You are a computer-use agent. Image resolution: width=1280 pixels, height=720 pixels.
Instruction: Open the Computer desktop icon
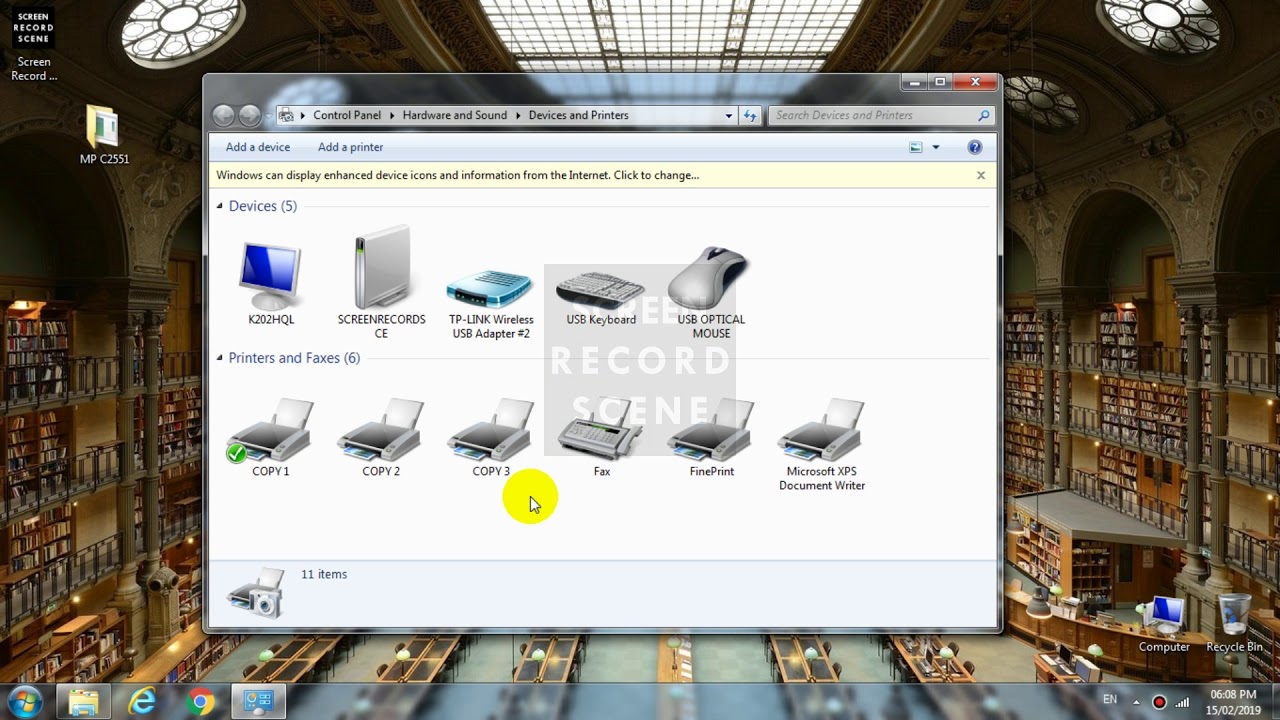tap(1164, 624)
